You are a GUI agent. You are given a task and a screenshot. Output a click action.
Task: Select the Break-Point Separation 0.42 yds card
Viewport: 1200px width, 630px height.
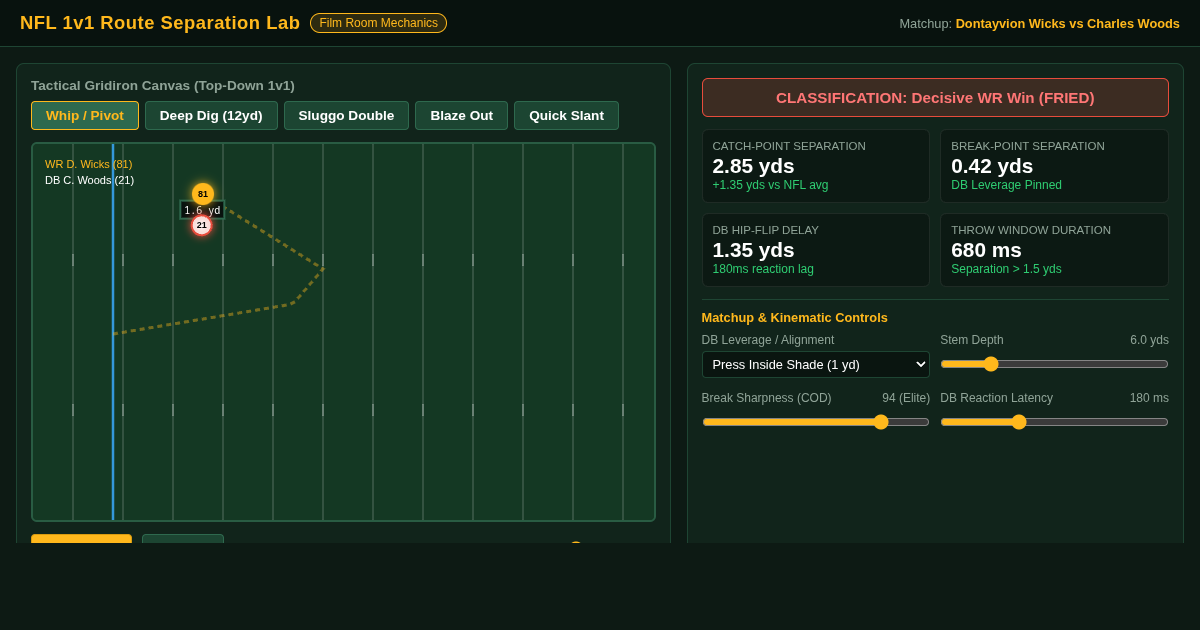pyautogui.click(x=1054, y=166)
